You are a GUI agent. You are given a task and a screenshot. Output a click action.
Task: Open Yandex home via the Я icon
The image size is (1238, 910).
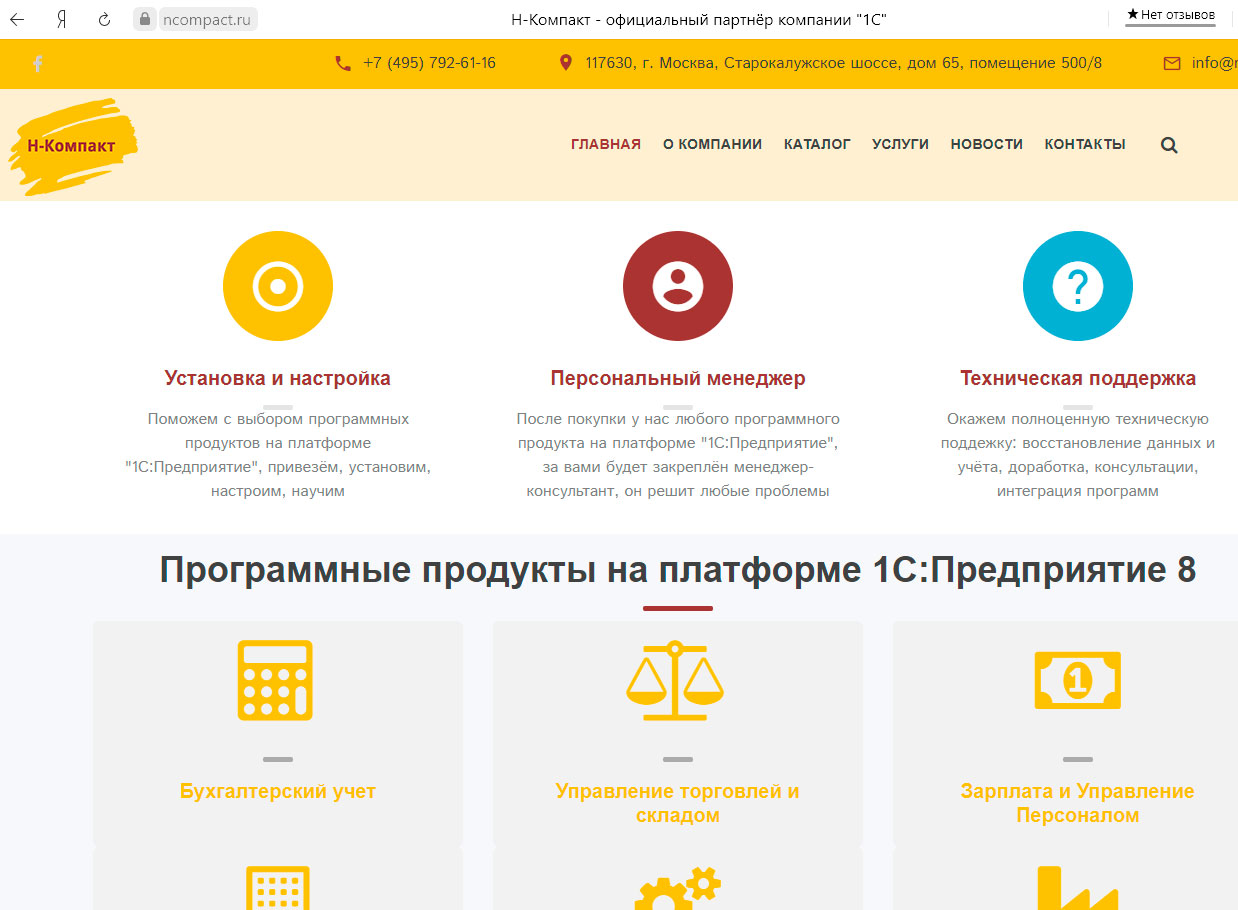pos(61,19)
